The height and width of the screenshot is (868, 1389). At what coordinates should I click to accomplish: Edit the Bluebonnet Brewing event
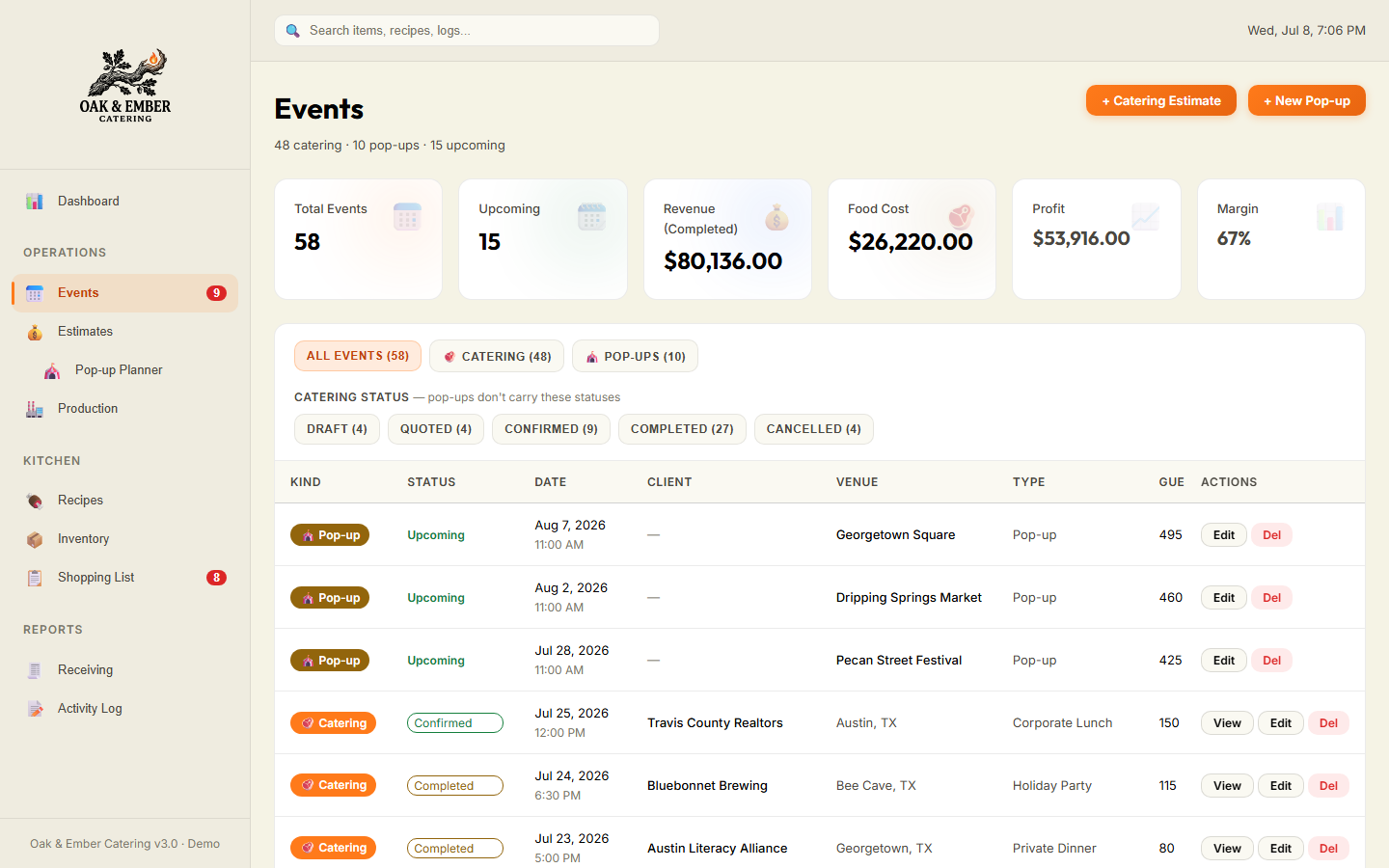click(1281, 786)
